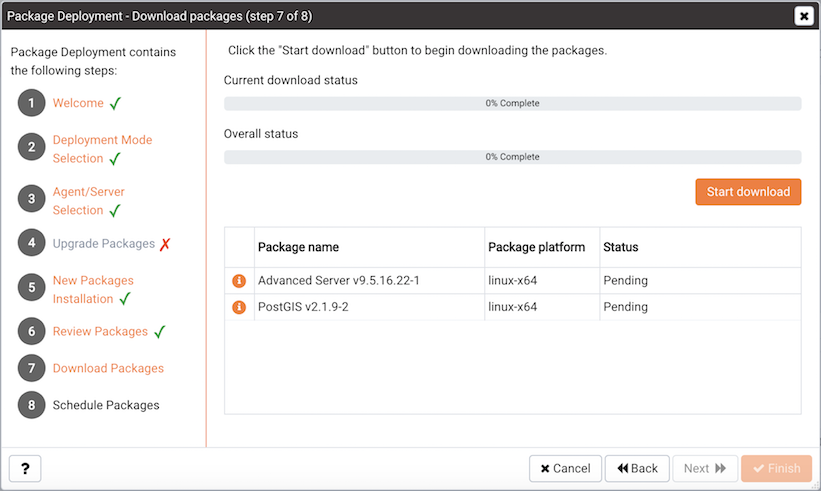Click the step 6 circle icon
821x491 pixels.
click(31, 331)
